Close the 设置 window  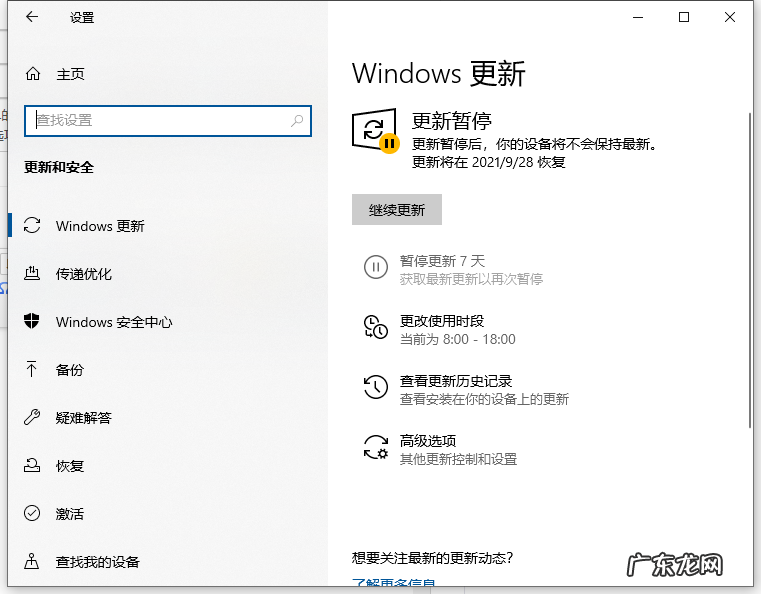pos(729,17)
